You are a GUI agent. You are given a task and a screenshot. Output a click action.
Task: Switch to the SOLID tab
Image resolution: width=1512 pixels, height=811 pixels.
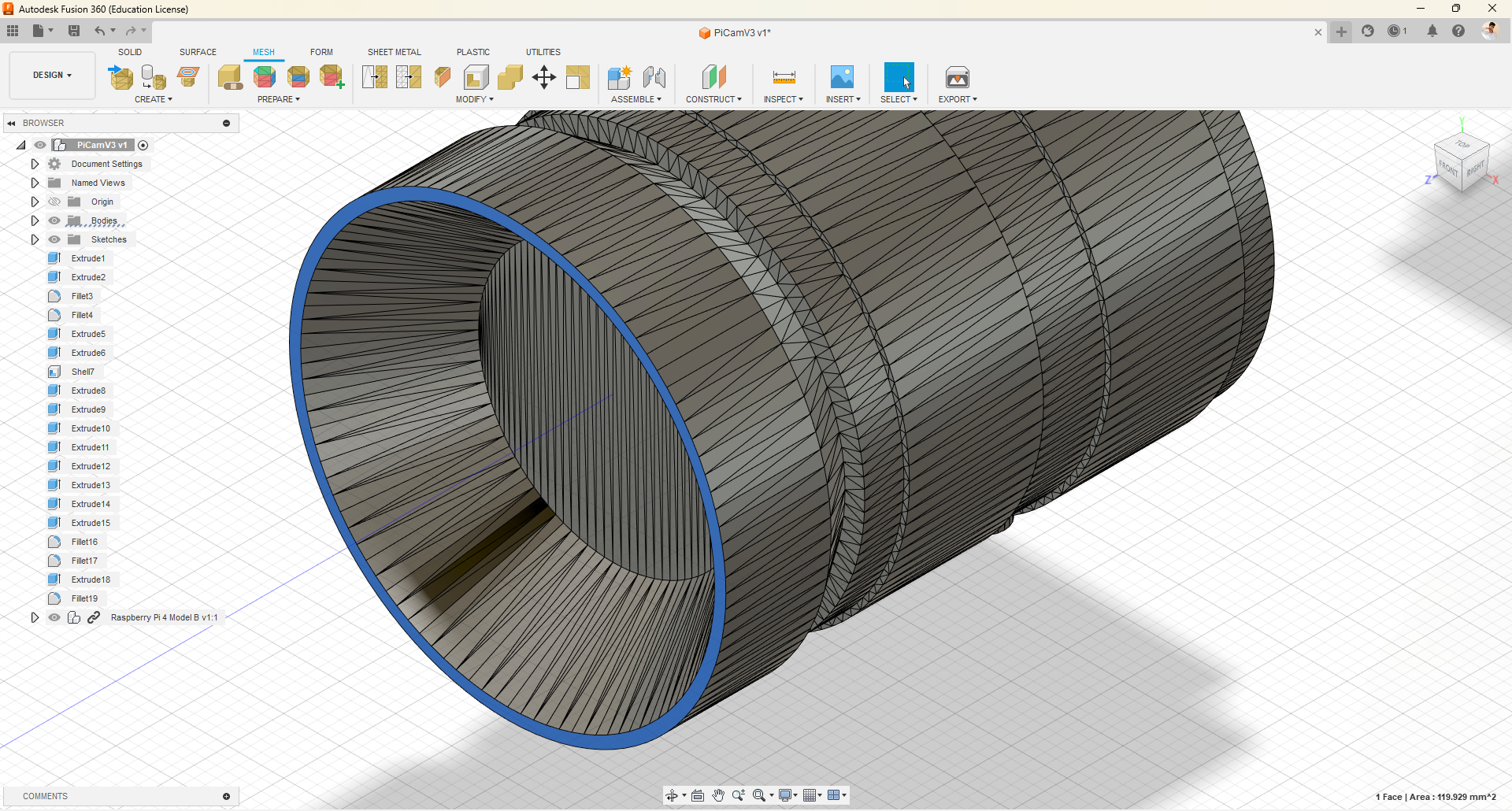click(130, 52)
